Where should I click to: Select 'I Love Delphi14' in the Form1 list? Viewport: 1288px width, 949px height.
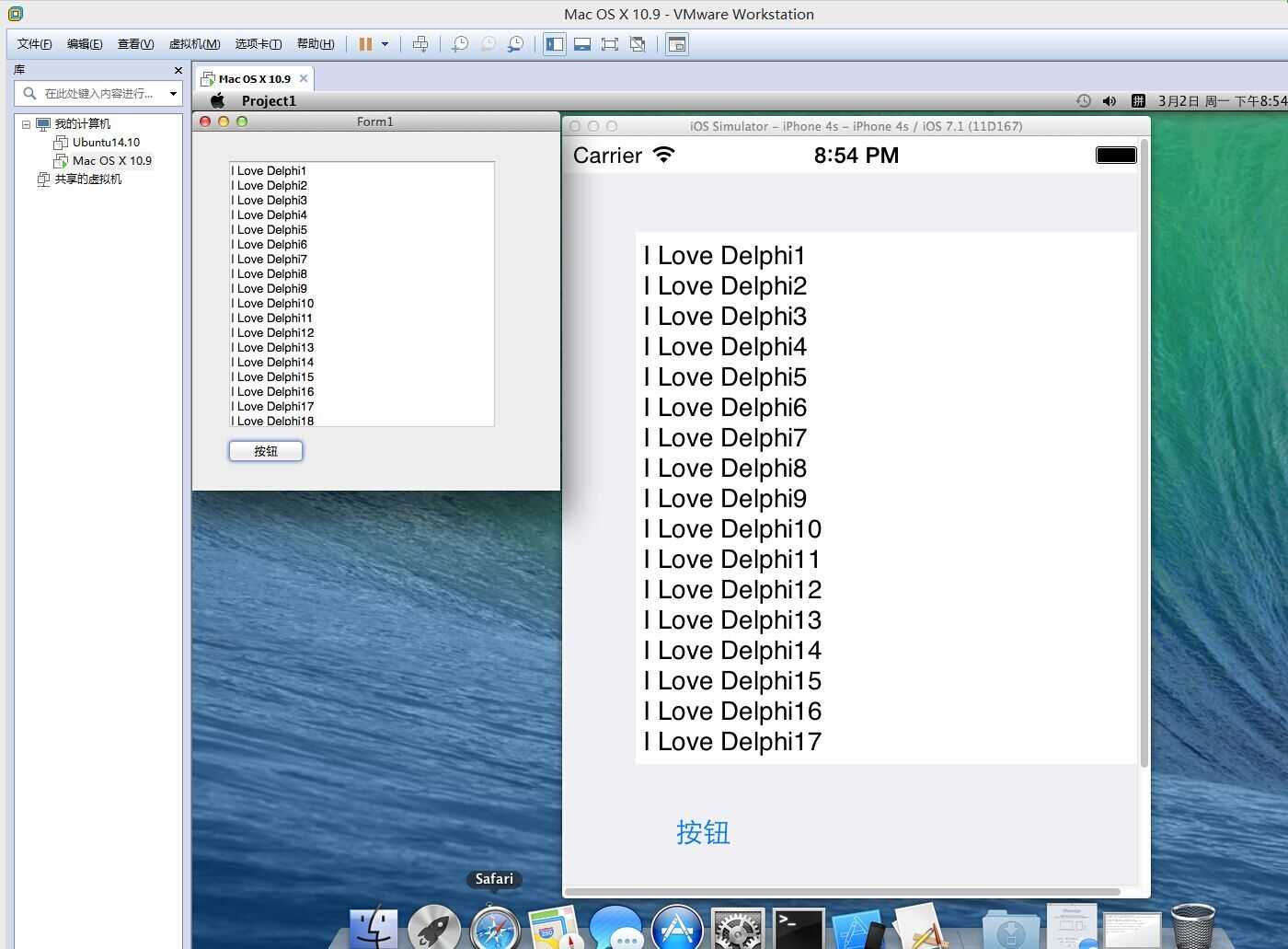pyautogui.click(x=272, y=362)
